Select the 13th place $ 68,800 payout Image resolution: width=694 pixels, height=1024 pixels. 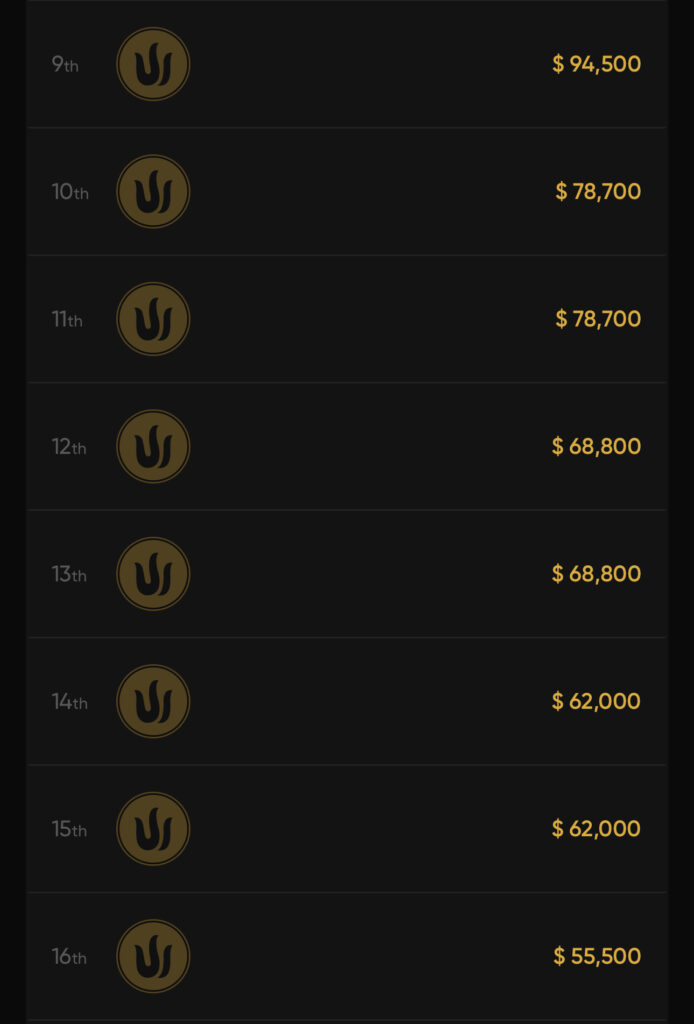pyautogui.click(x=596, y=574)
